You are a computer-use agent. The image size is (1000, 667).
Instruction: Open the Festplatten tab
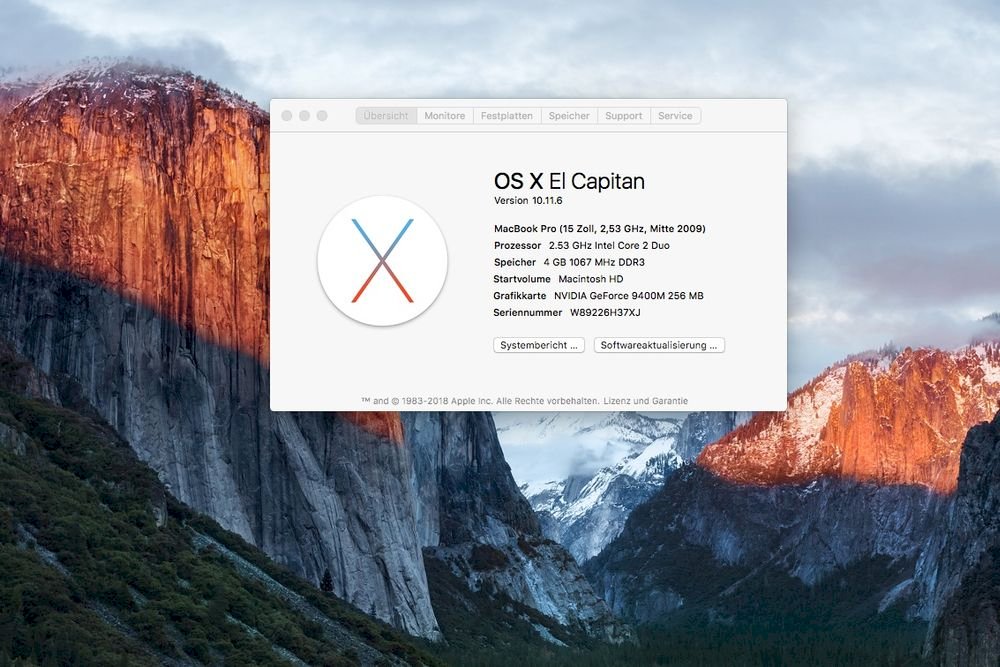506,116
